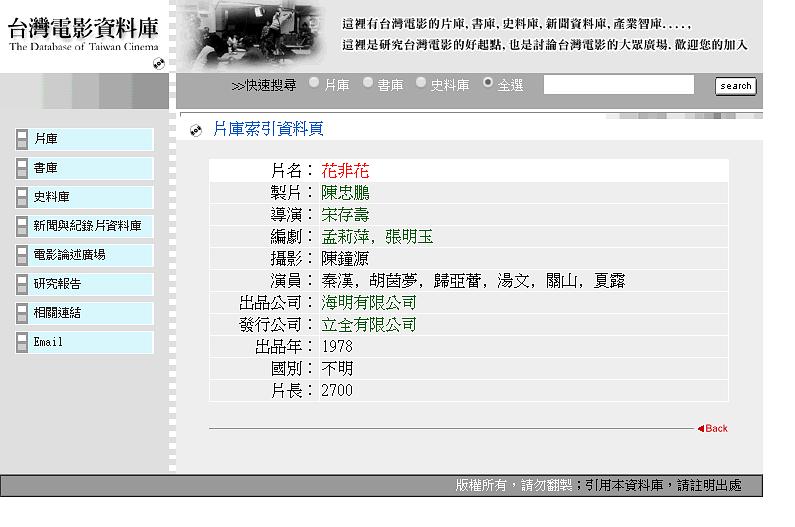Click the icon beside 相關連結 in sidebar
The width and height of the screenshot is (795, 527).
(22, 313)
